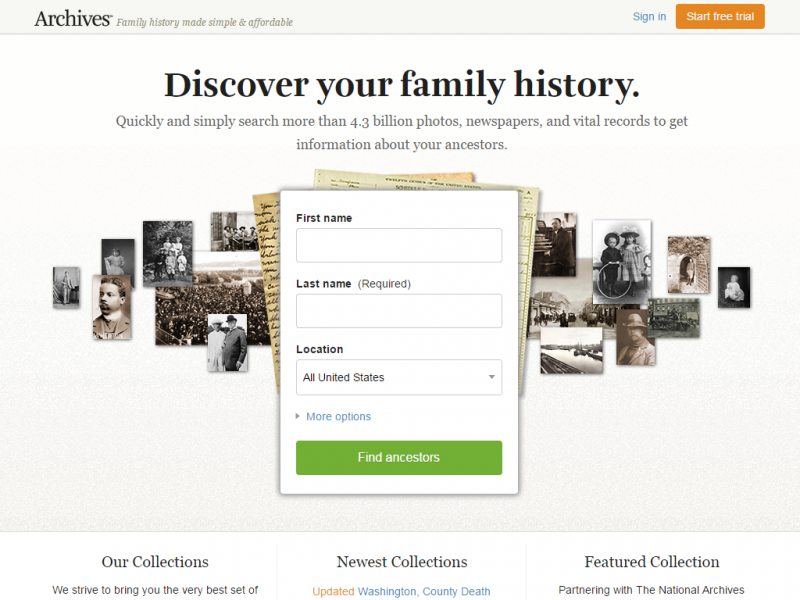The image size is (800, 600).
Task: Select the mustached man portrait photo
Action: coord(112,307)
